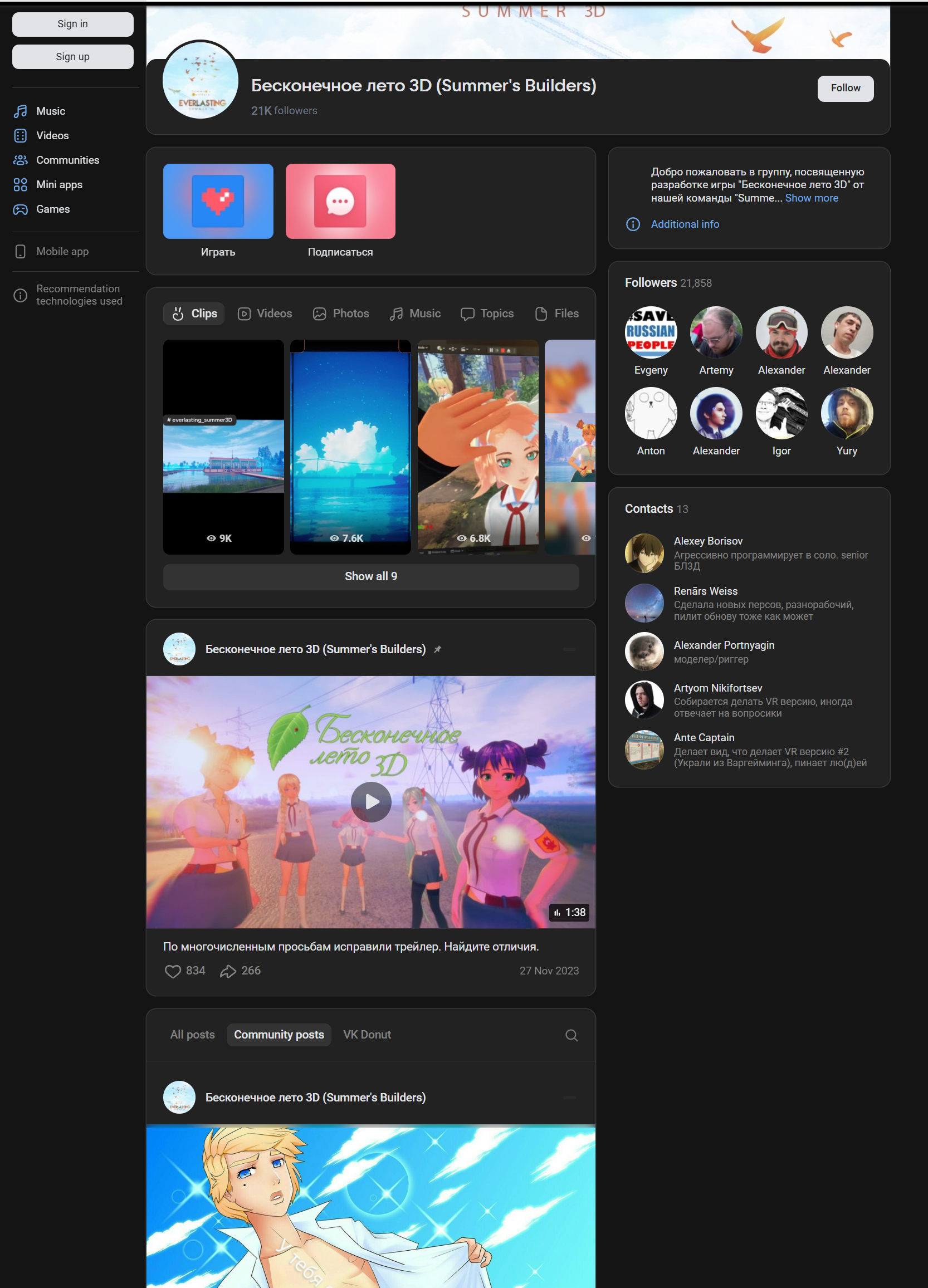
Task: Switch to the Music media tab
Action: click(x=414, y=314)
